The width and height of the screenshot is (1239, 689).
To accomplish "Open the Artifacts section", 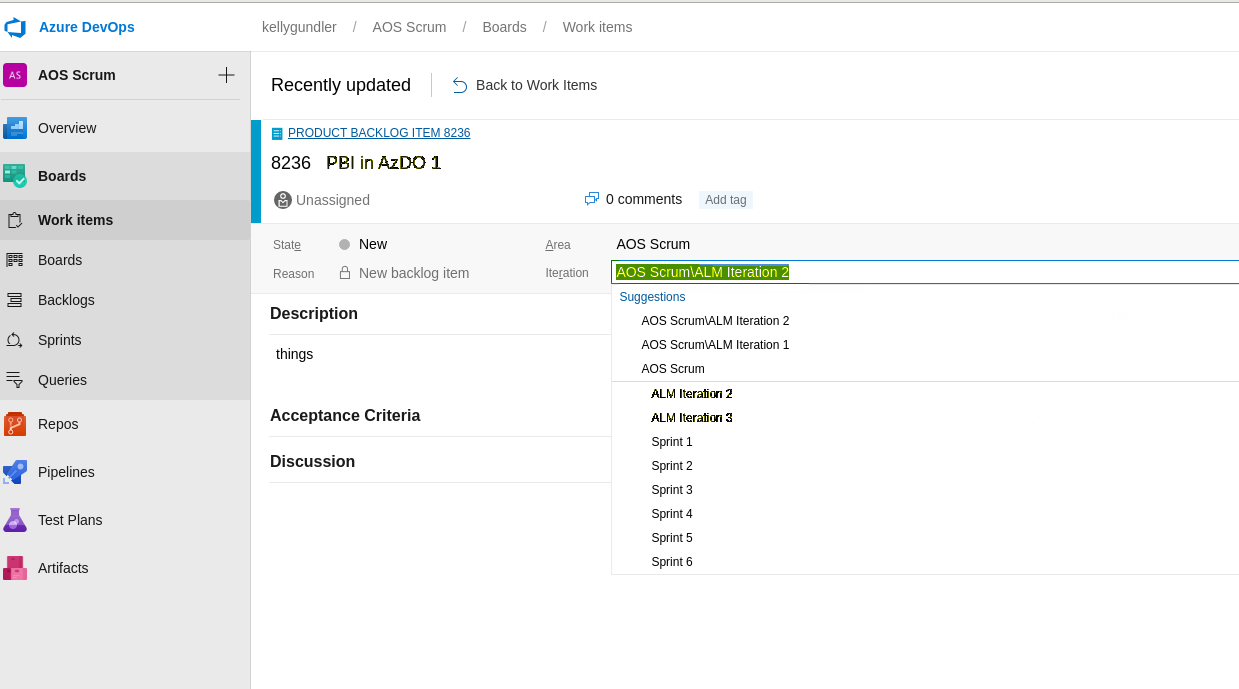I will point(65,568).
